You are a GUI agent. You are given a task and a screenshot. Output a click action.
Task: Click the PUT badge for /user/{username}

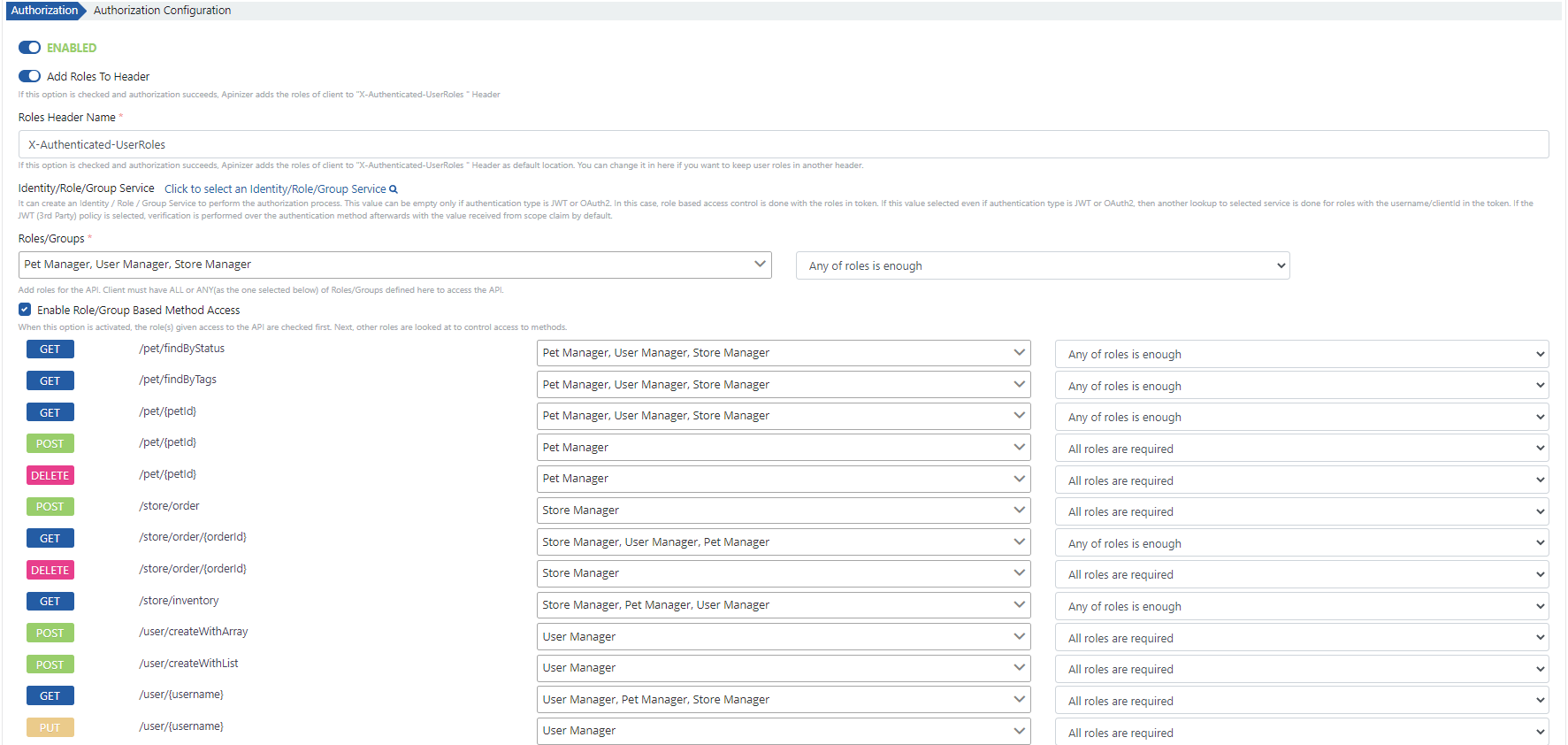point(50,727)
